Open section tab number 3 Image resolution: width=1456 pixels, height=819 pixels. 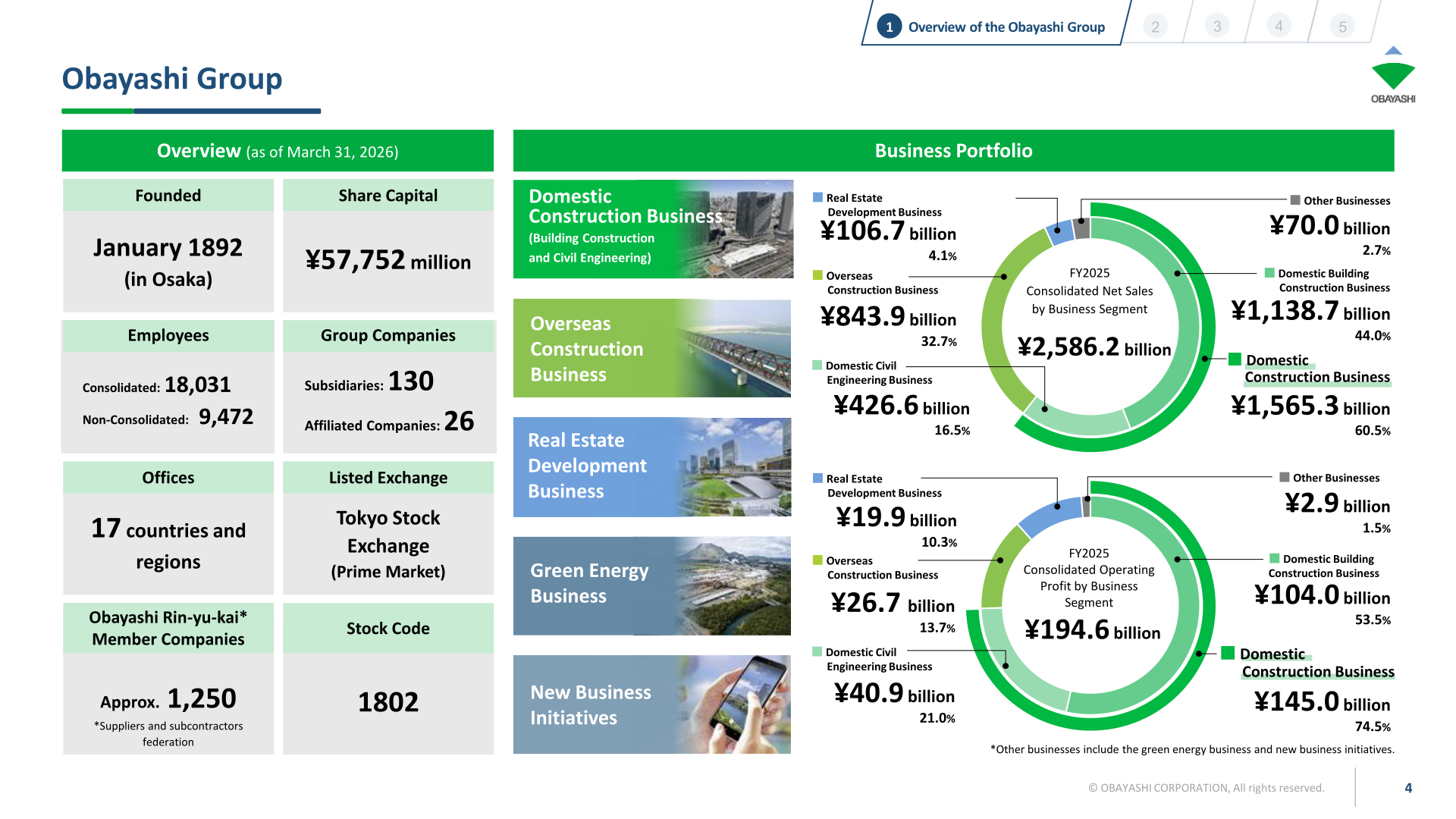point(1217,27)
